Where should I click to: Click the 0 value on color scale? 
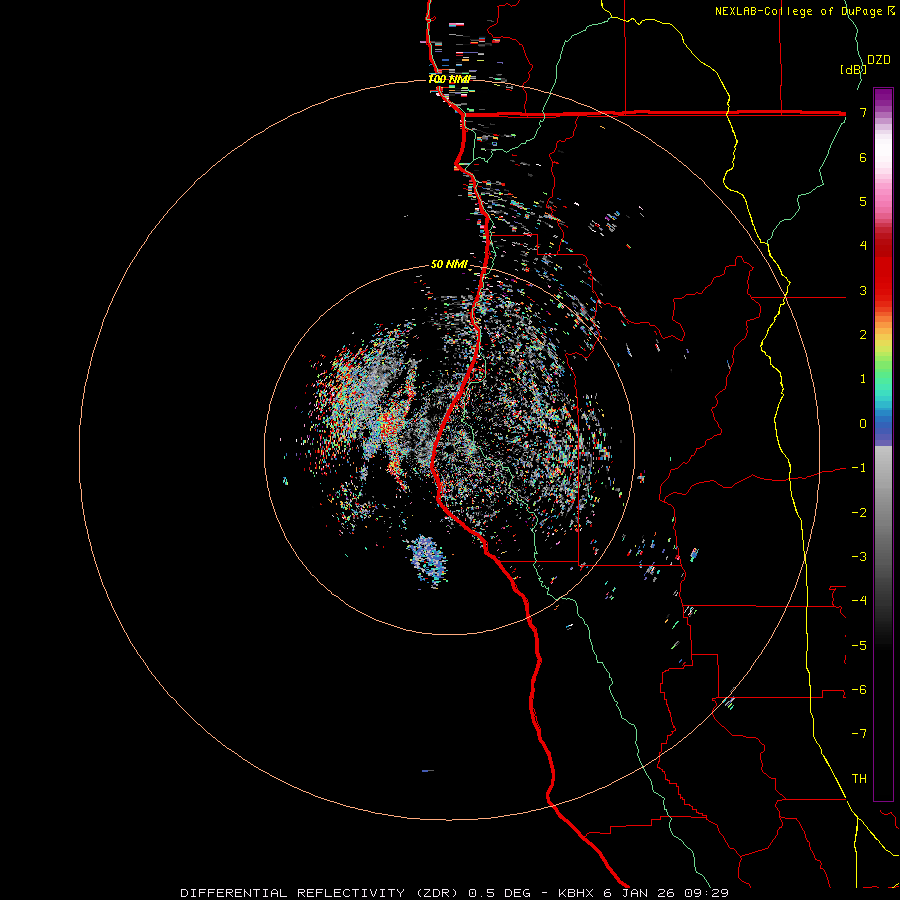tap(863, 424)
